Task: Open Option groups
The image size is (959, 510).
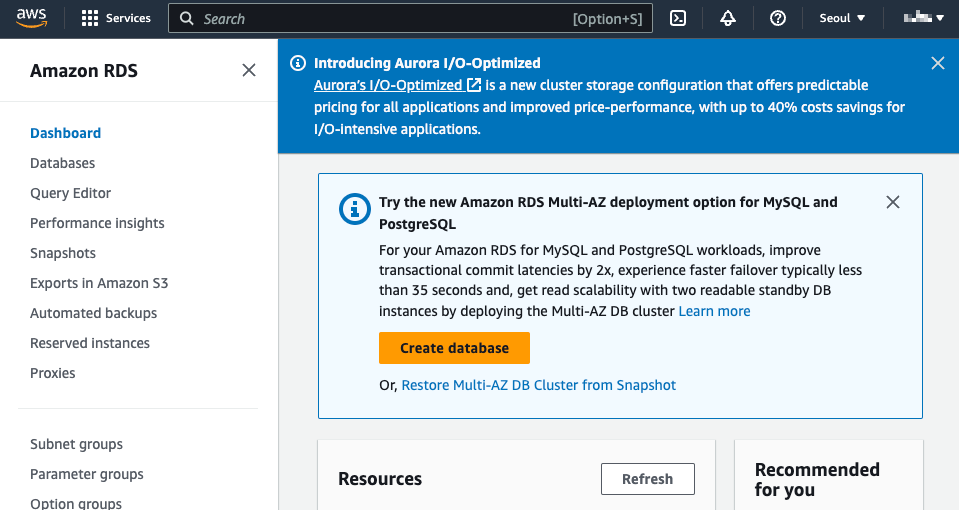Action: point(76,503)
